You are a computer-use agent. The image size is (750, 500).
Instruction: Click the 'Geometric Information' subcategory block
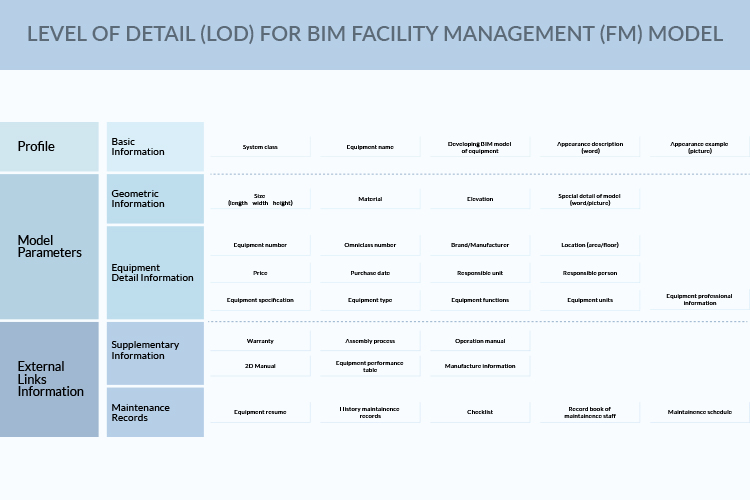pos(155,199)
